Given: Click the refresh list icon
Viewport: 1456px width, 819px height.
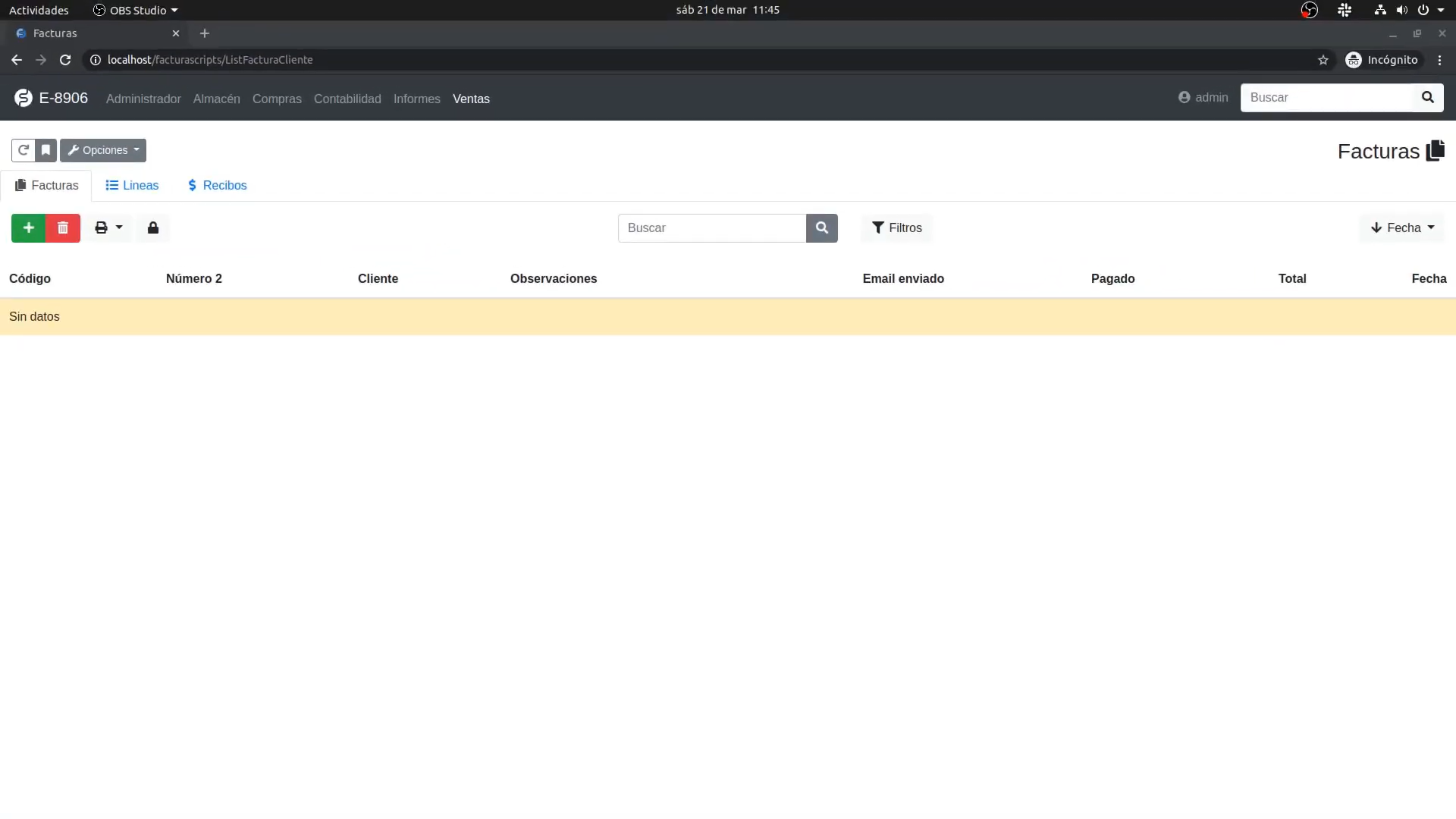Looking at the screenshot, I should (x=24, y=150).
